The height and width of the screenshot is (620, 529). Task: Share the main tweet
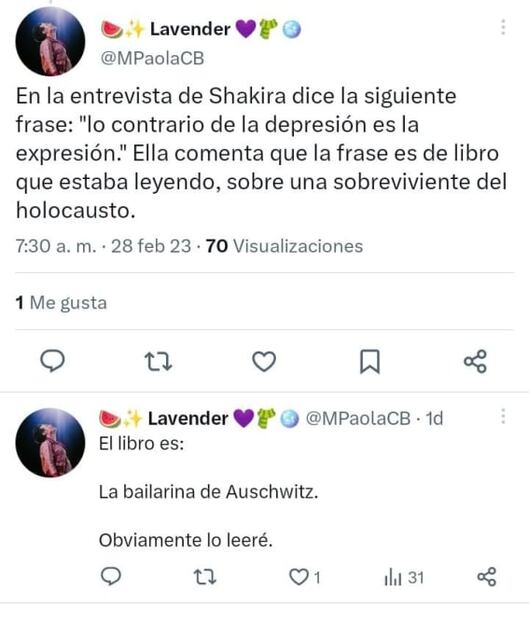[475, 361]
